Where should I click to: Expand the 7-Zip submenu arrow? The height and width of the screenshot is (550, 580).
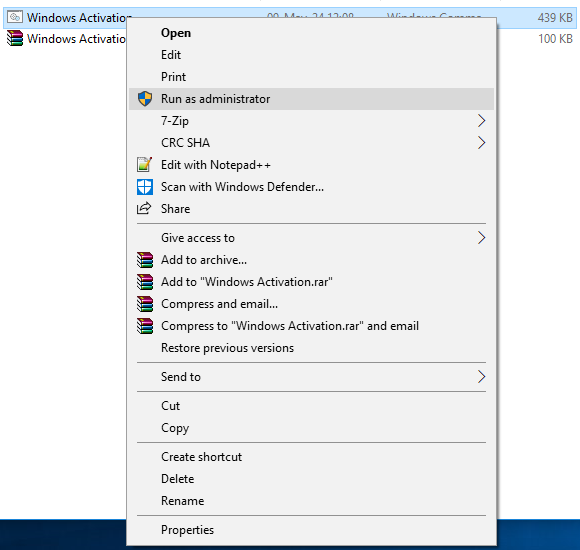tap(481, 121)
